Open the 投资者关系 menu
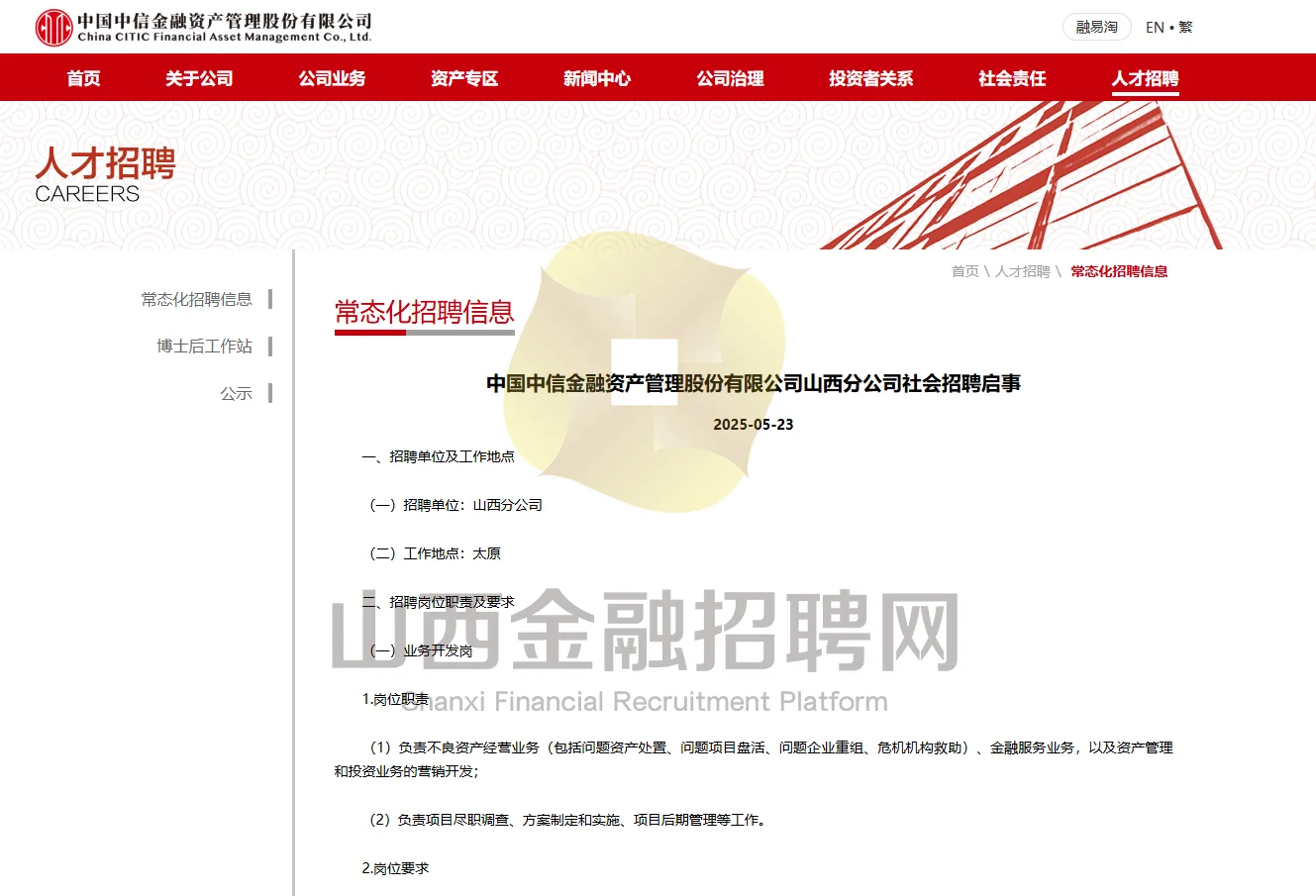Image resolution: width=1316 pixels, height=896 pixels. point(871,78)
